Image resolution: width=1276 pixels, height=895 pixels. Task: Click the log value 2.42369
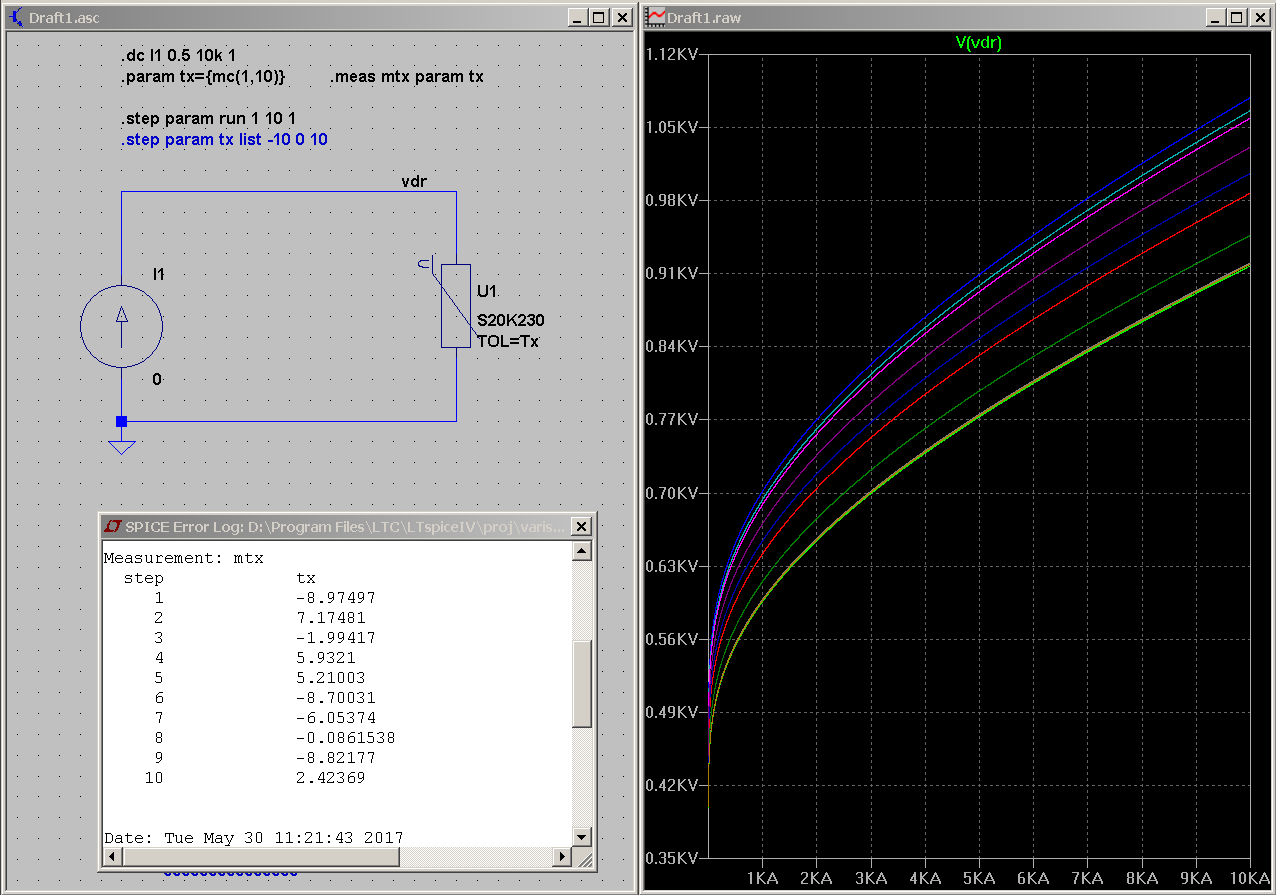[x=331, y=778]
